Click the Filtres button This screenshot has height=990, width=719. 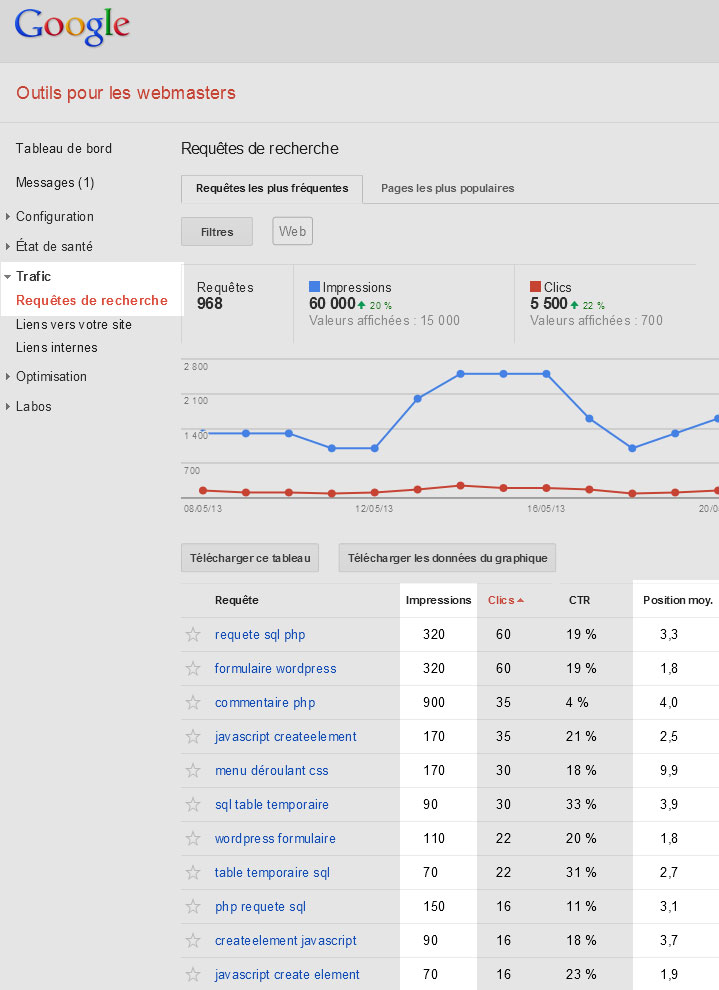[217, 232]
